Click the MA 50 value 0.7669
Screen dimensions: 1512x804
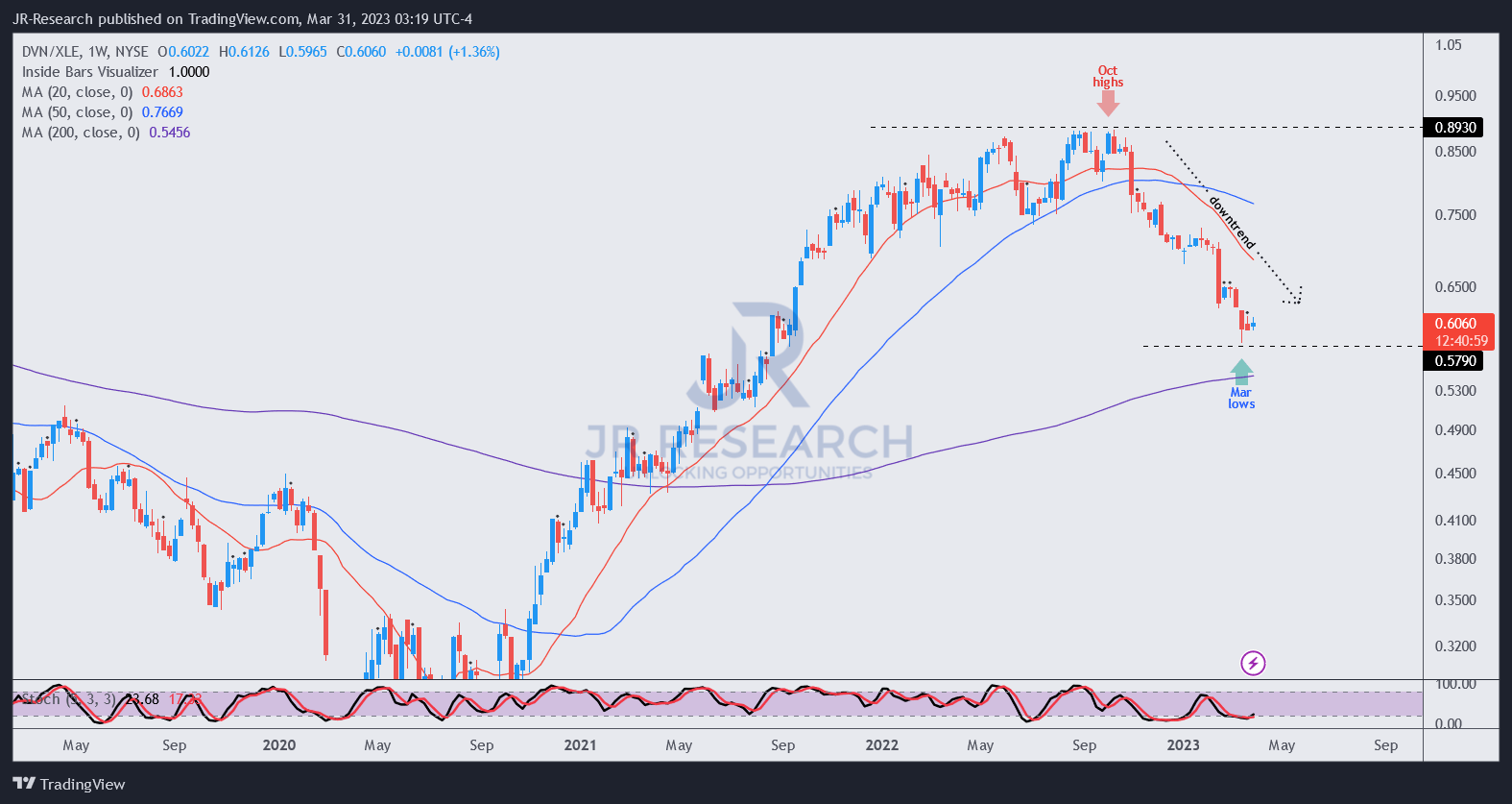pos(162,112)
